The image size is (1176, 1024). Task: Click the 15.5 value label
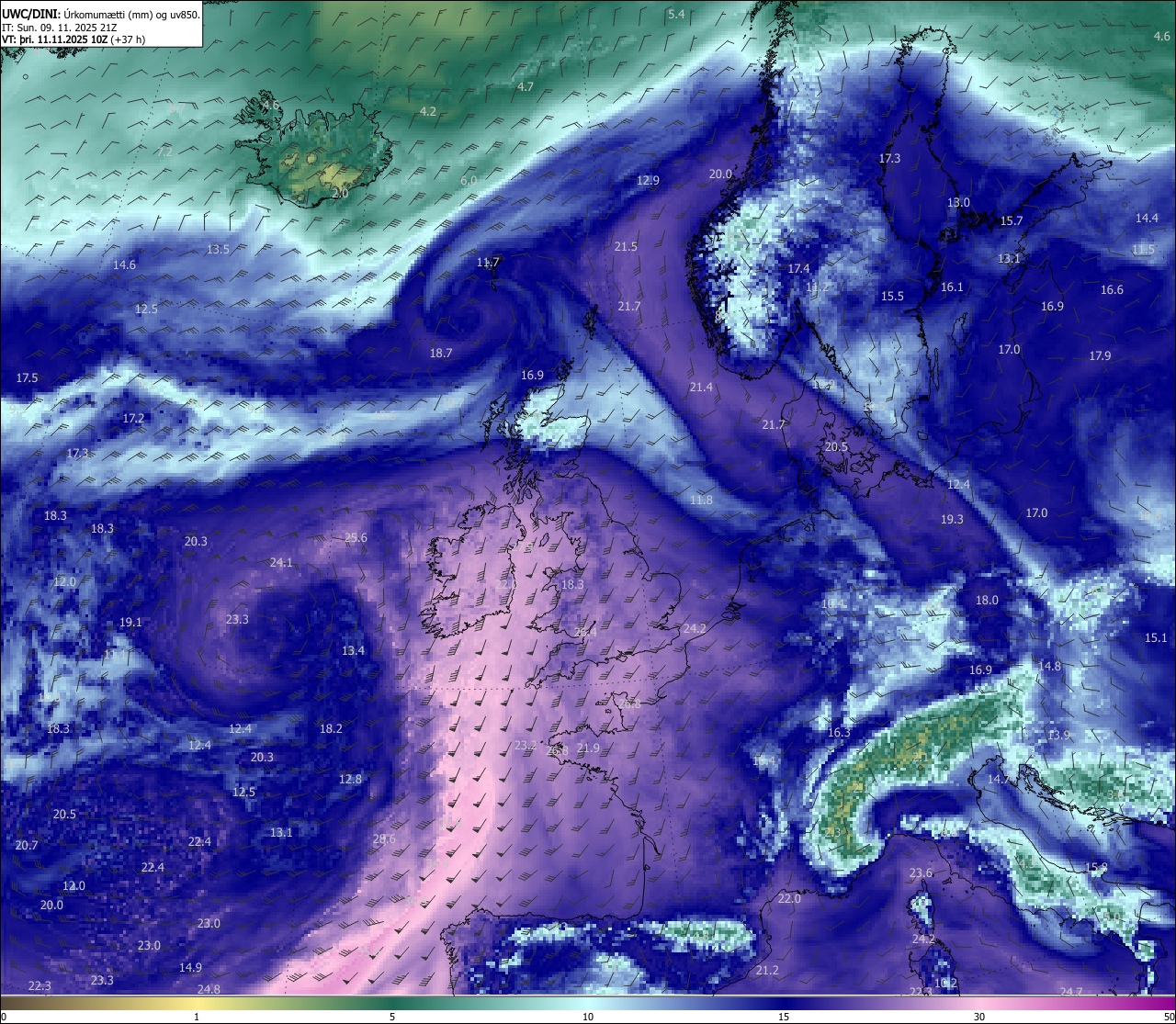pyautogui.click(x=892, y=296)
